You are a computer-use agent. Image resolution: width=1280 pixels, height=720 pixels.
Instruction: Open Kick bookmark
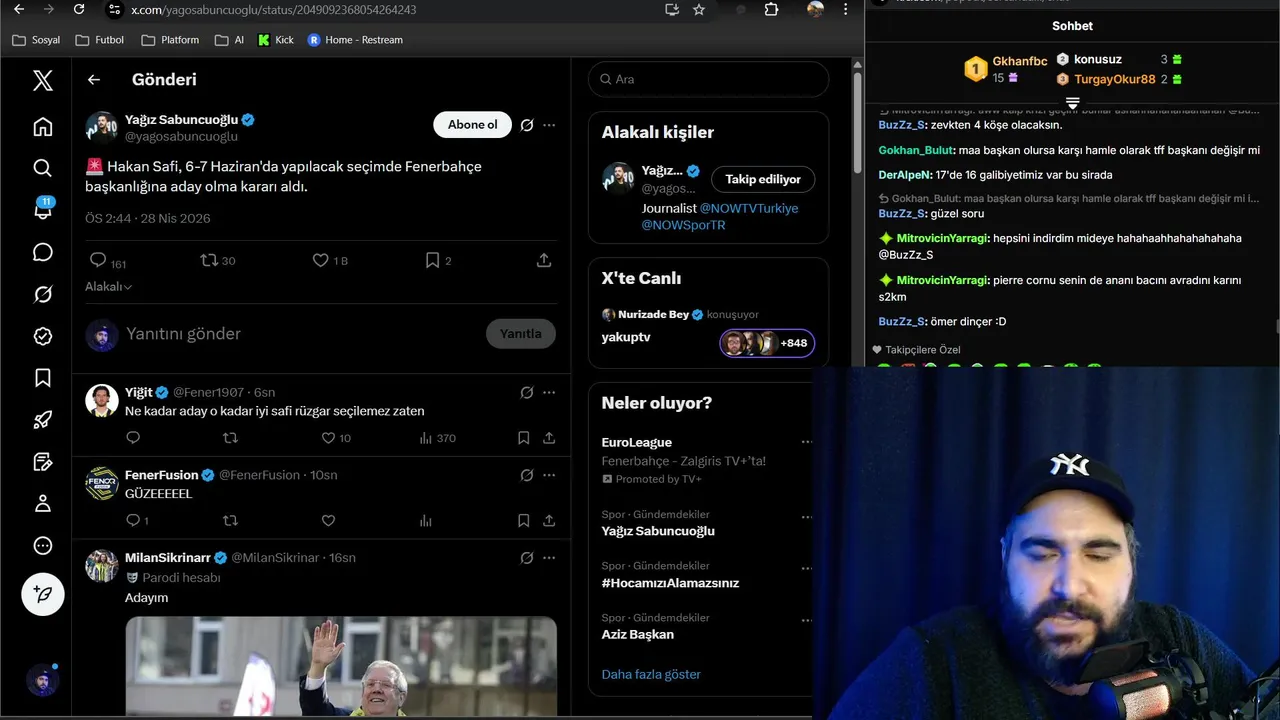click(276, 40)
